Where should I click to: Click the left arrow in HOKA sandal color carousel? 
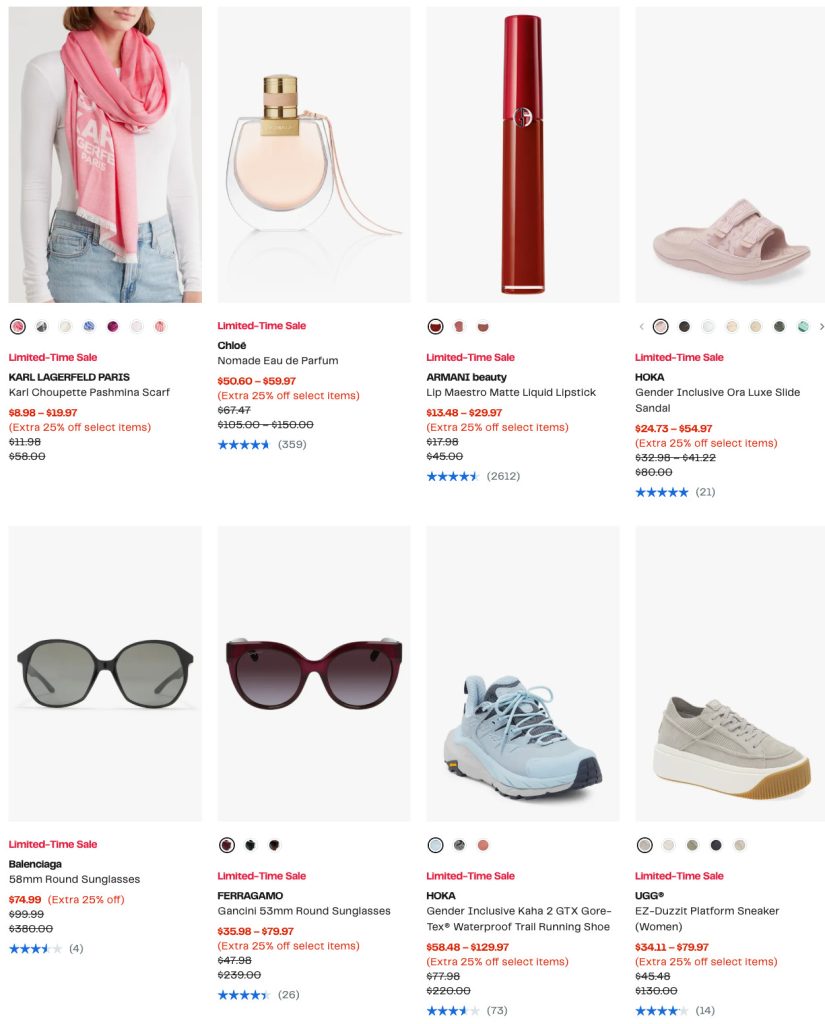click(x=641, y=326)
